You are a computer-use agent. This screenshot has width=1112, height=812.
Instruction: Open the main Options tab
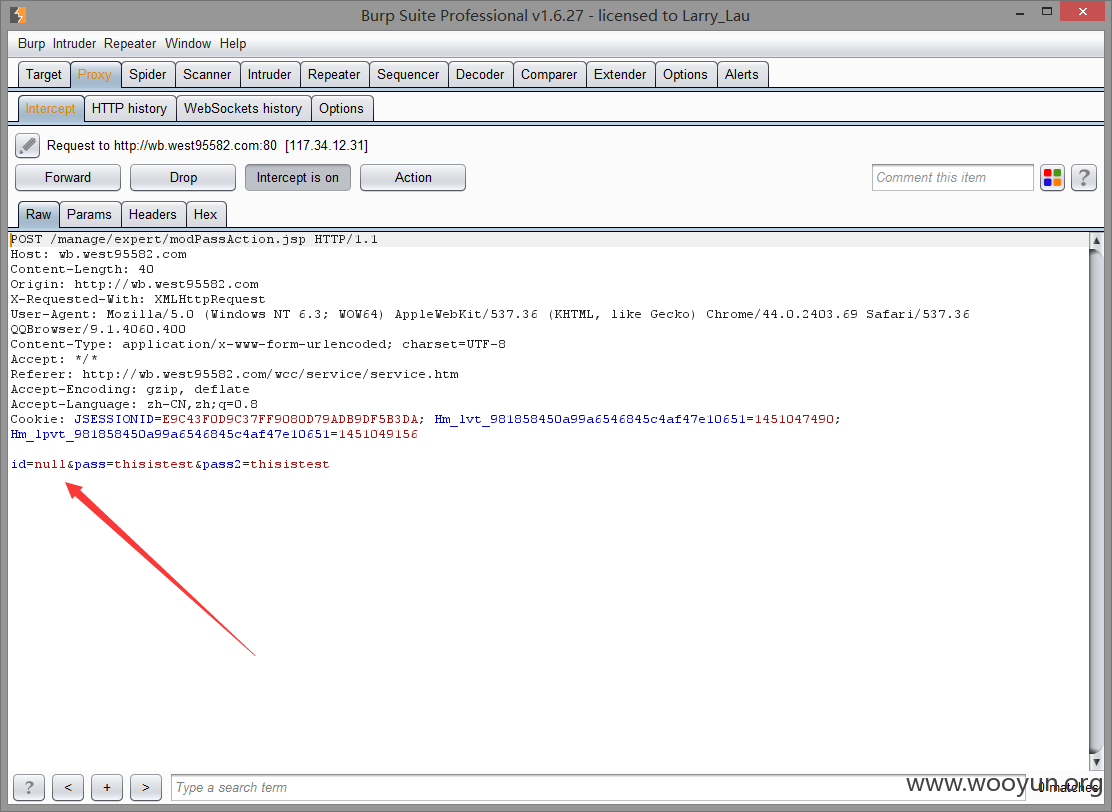click(x=685, y=74)
